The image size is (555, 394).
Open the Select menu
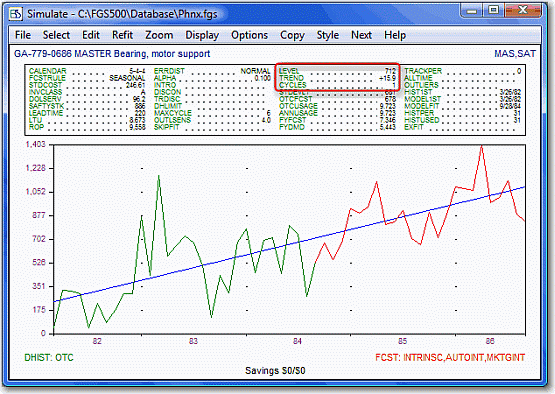pos(56,35)
